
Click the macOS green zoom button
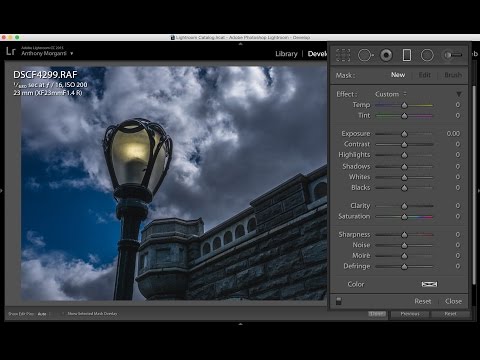click(17, 37)
